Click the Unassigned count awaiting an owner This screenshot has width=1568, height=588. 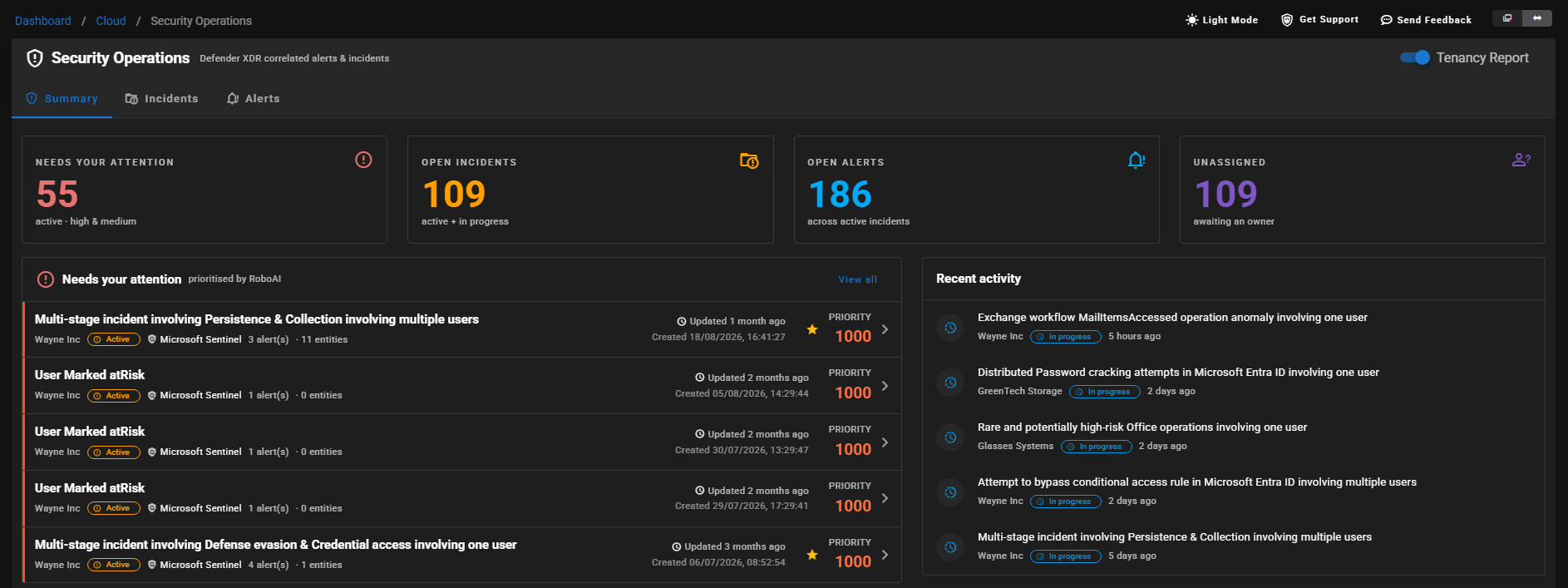click(x=1225, y=195)
